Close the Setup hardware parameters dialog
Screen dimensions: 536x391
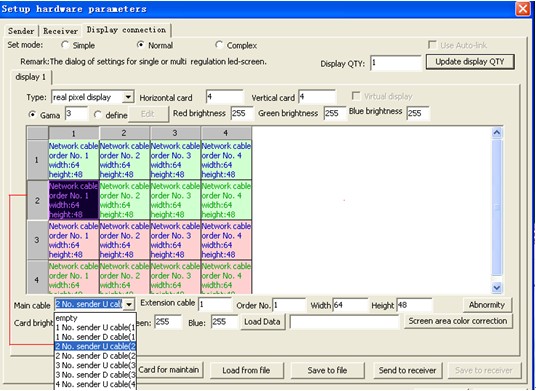[523, 9]
